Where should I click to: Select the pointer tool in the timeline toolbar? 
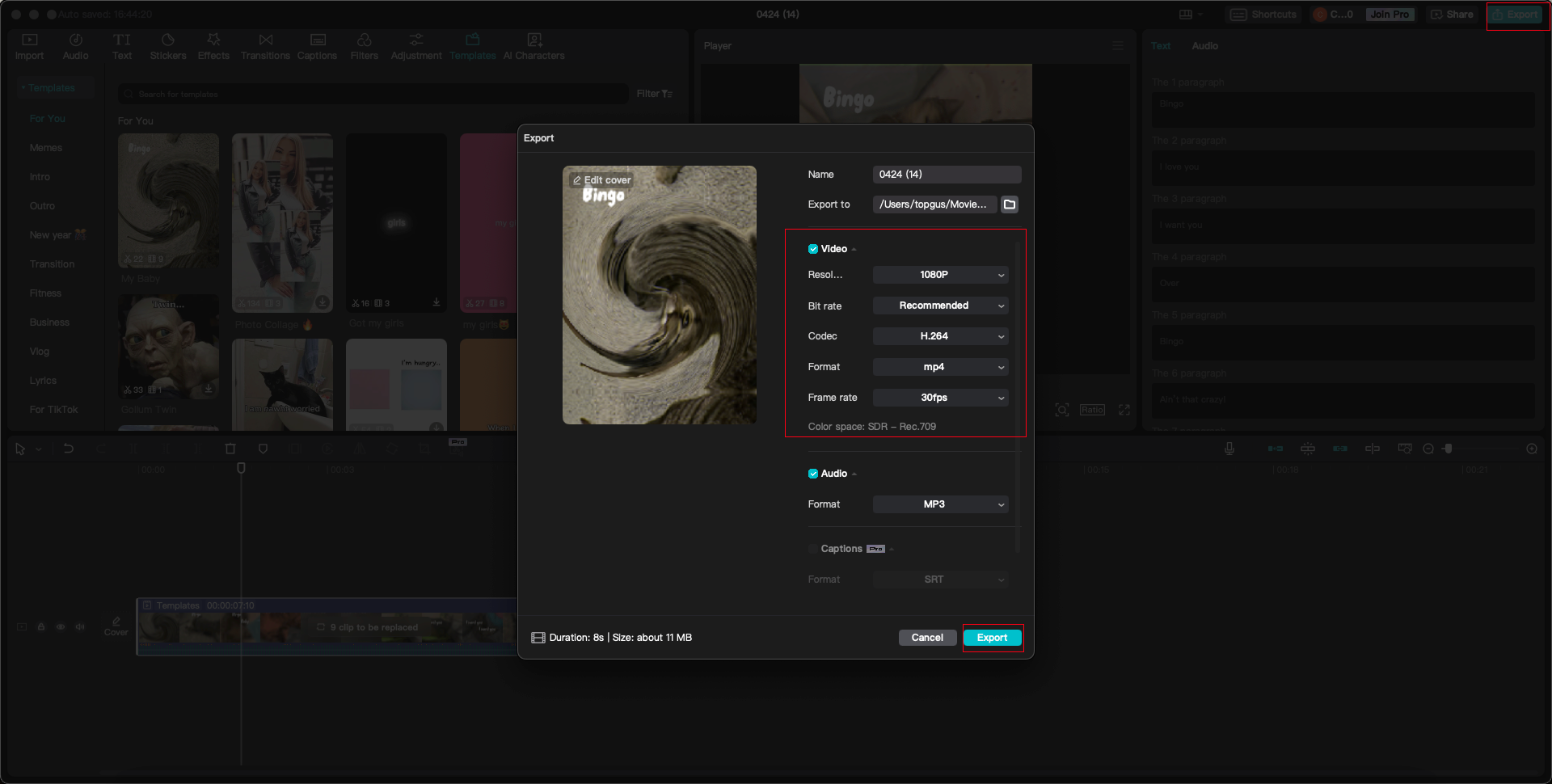tap(20, 449)
